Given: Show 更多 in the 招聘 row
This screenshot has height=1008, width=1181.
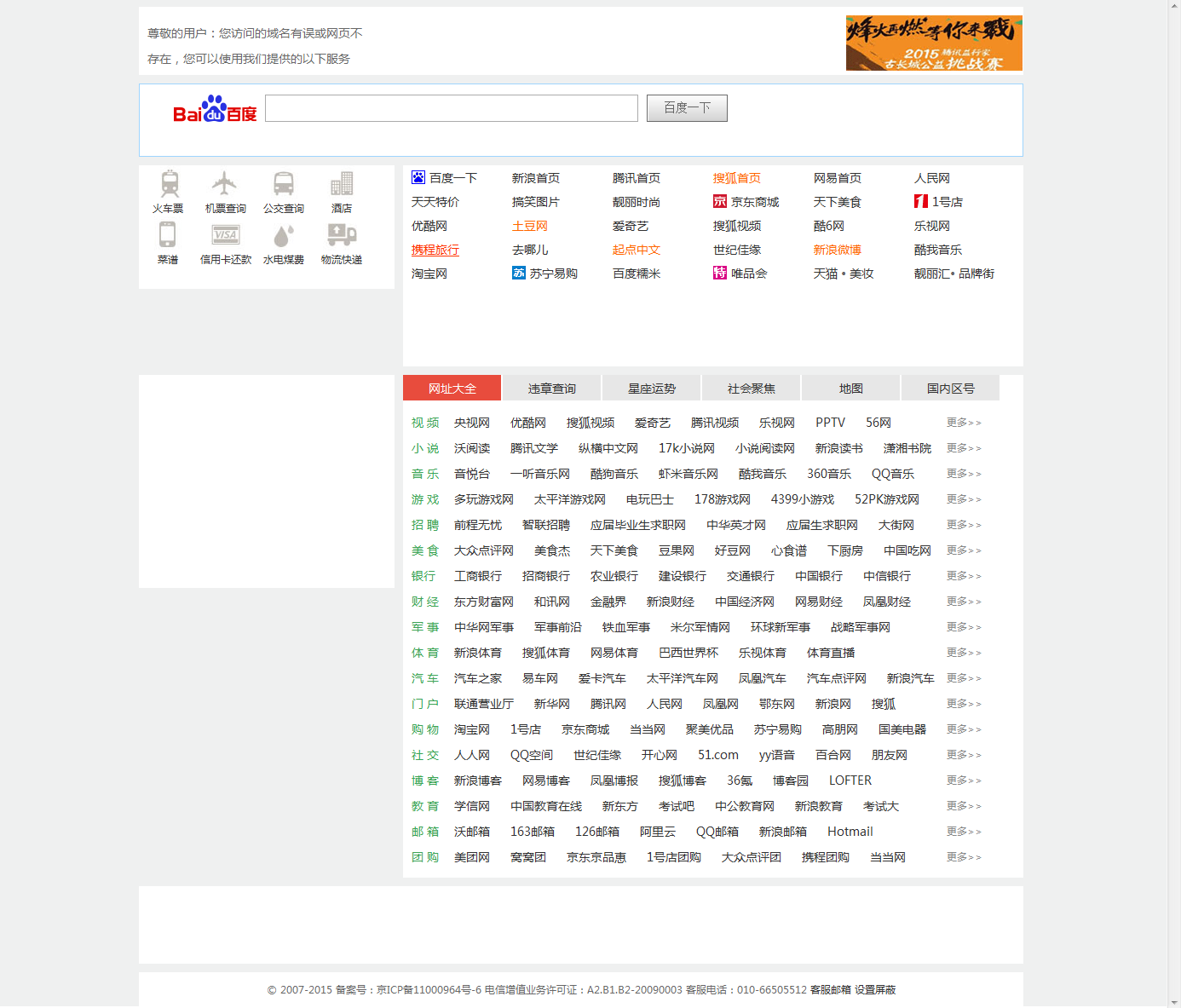Looking at the screenshot, I should (964, 525).
